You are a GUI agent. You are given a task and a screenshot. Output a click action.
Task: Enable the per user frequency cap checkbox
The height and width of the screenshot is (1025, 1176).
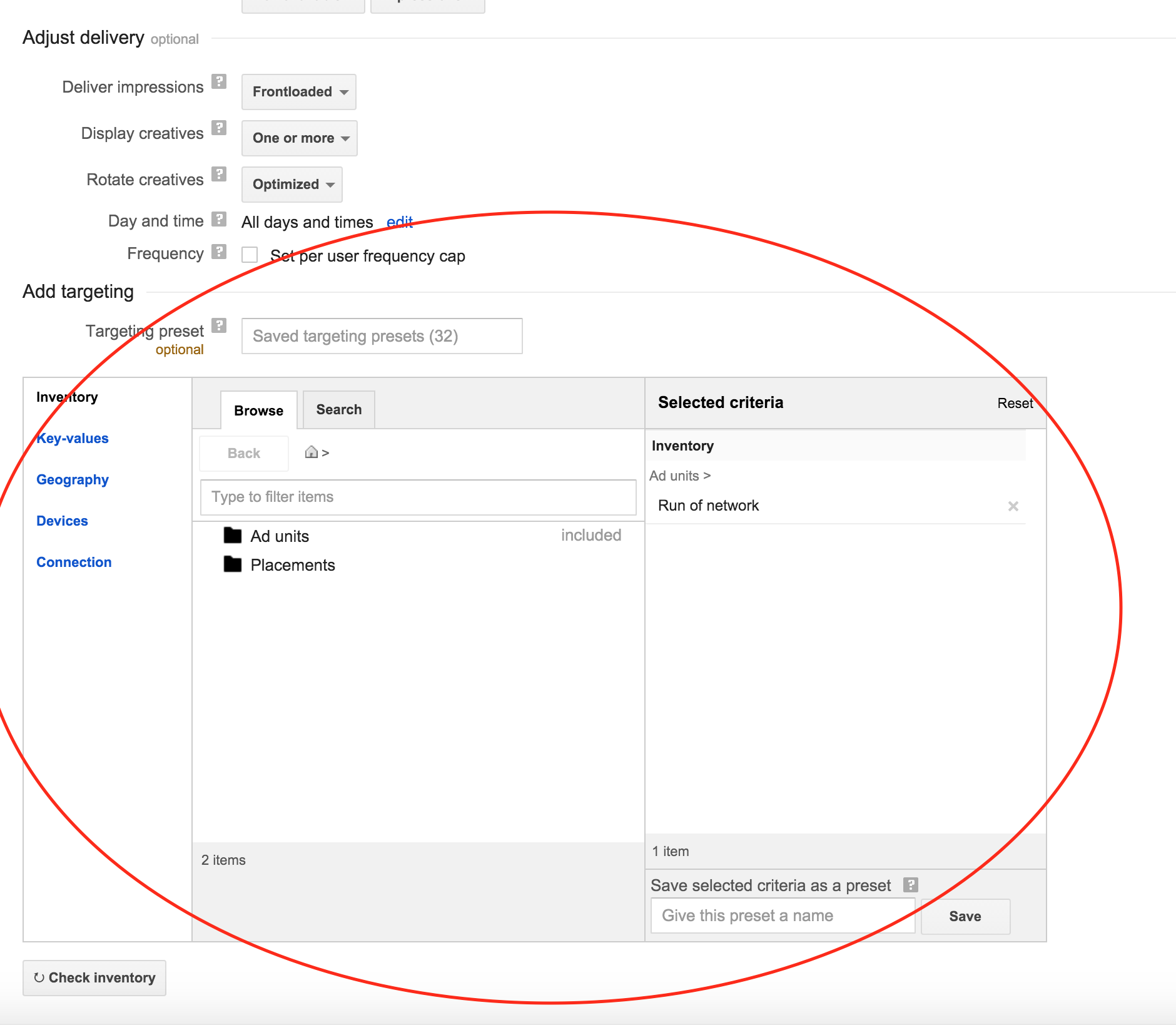click(x=250, y=255)
